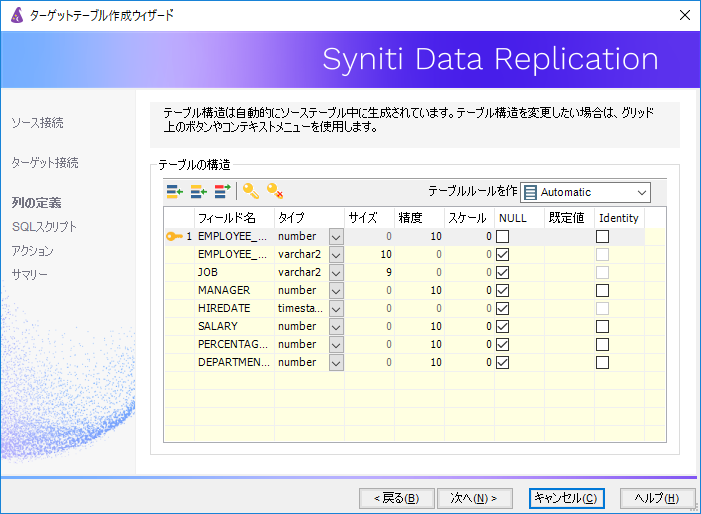Enable NULL for the first EMPLOYEE_ number row
The height and width of the screenshot is (514, 701).
[503, 236]
